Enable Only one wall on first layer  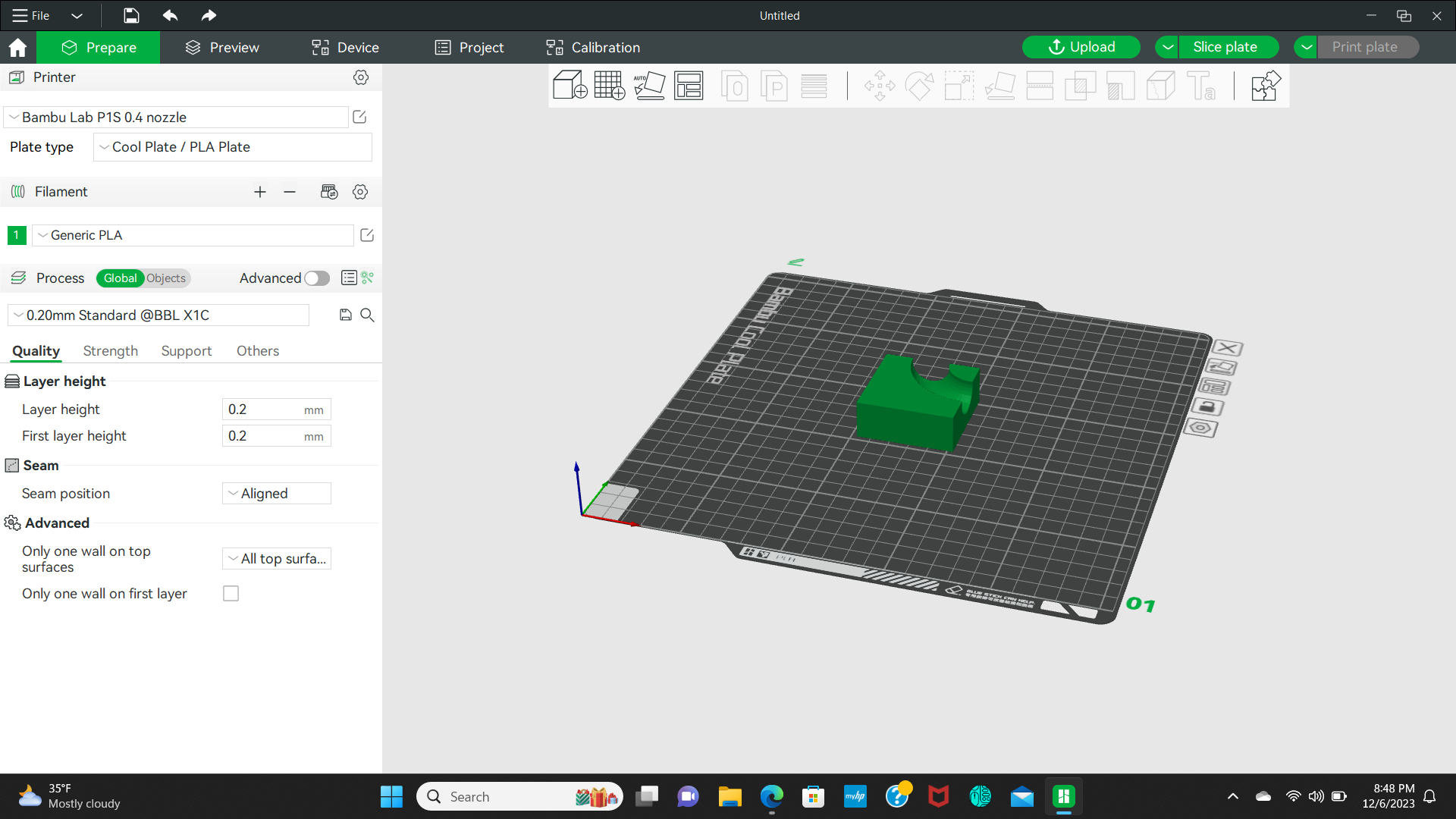pos(231,594)
